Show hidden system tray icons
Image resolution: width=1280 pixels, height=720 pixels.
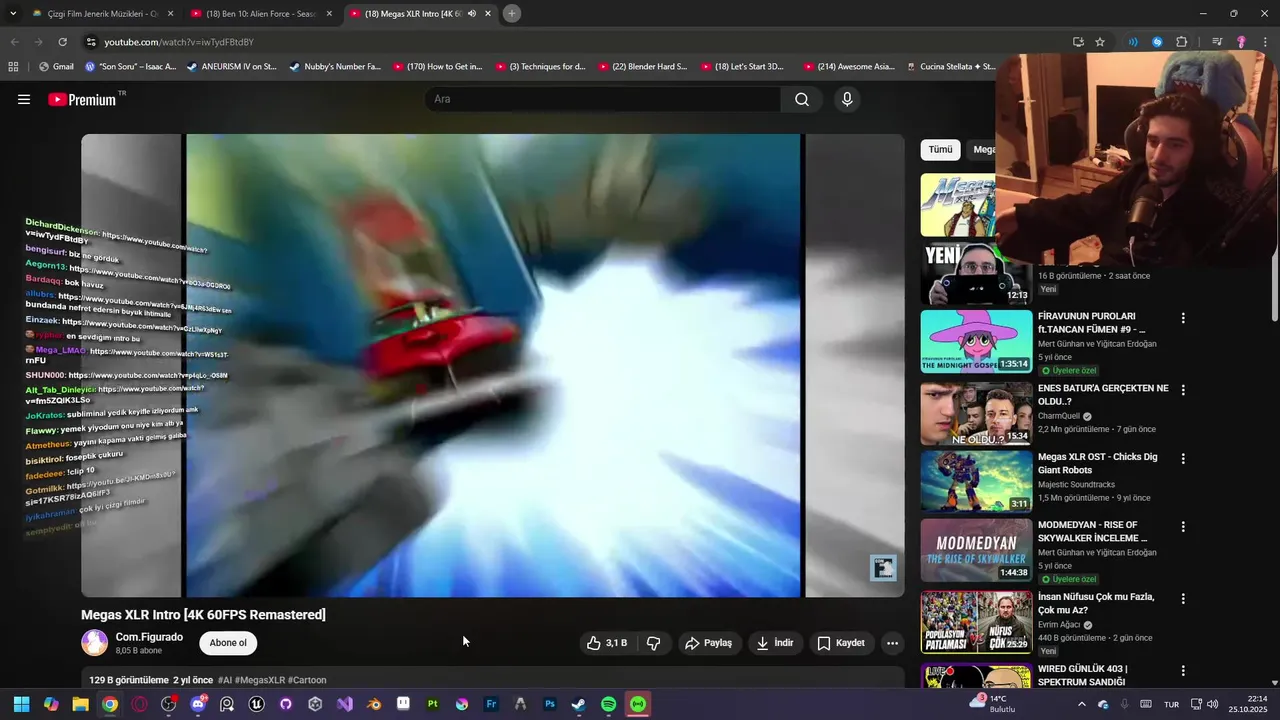tap(1081, 704)
